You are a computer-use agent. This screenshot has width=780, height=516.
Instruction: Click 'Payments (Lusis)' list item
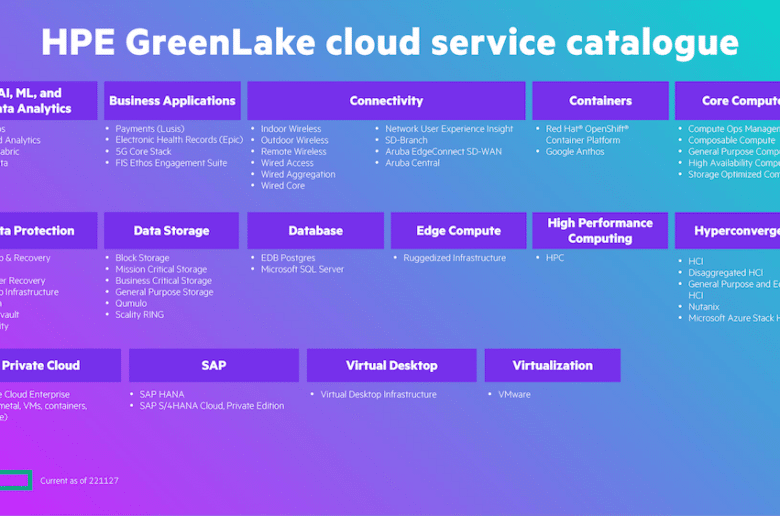(x=150, y=129)
